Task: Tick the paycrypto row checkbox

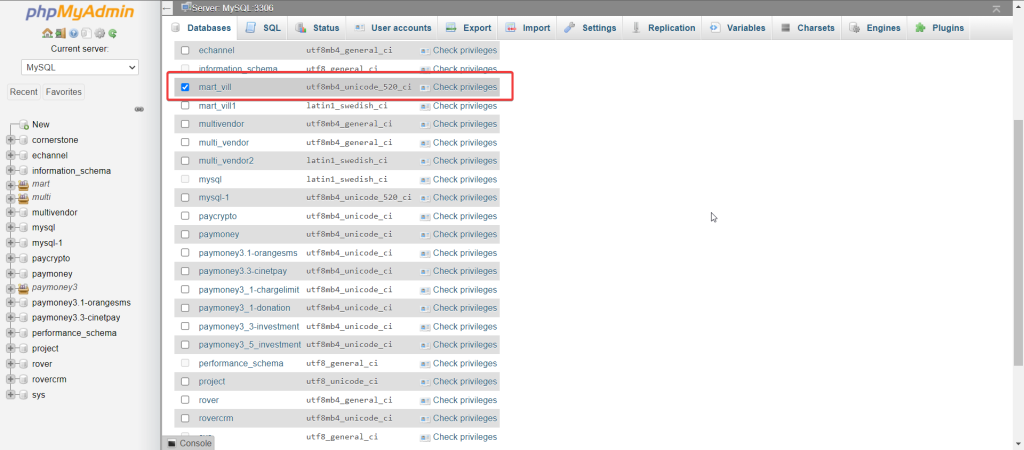Action: click(x=185, y=216)
